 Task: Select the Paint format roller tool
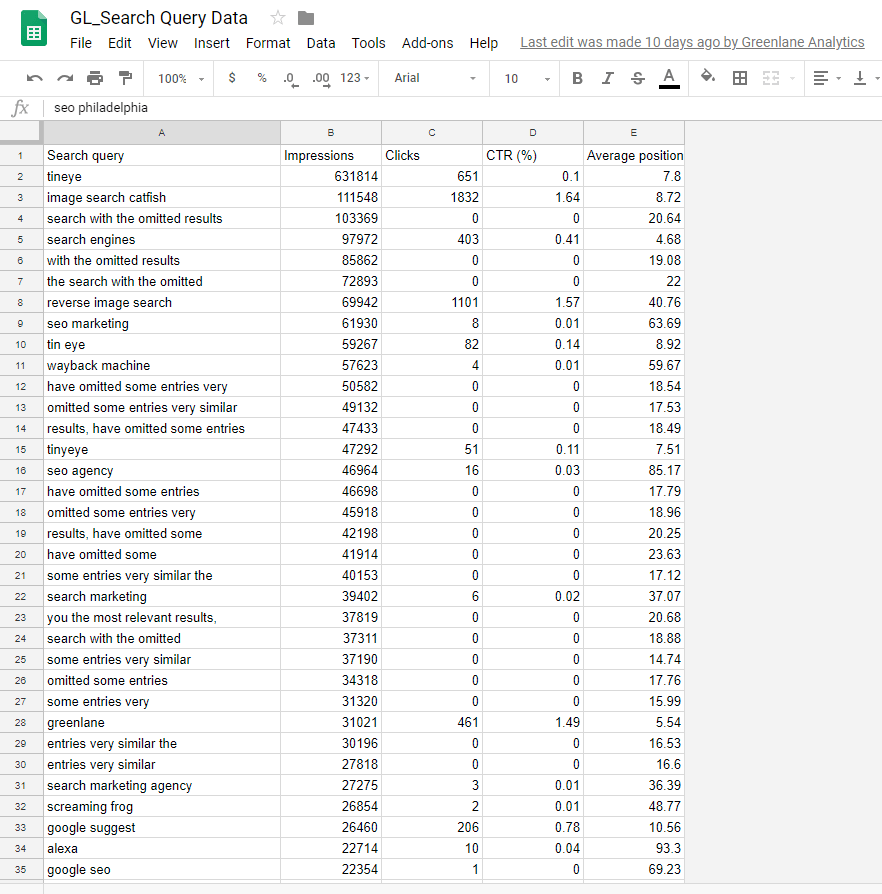click(125, 78)
